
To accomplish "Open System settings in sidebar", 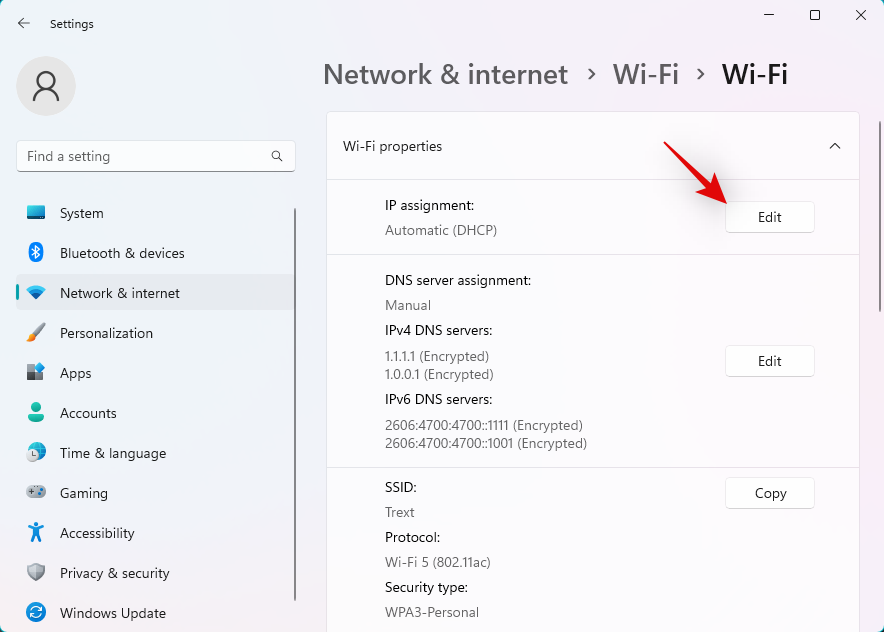I will click(x=80, y=213).
